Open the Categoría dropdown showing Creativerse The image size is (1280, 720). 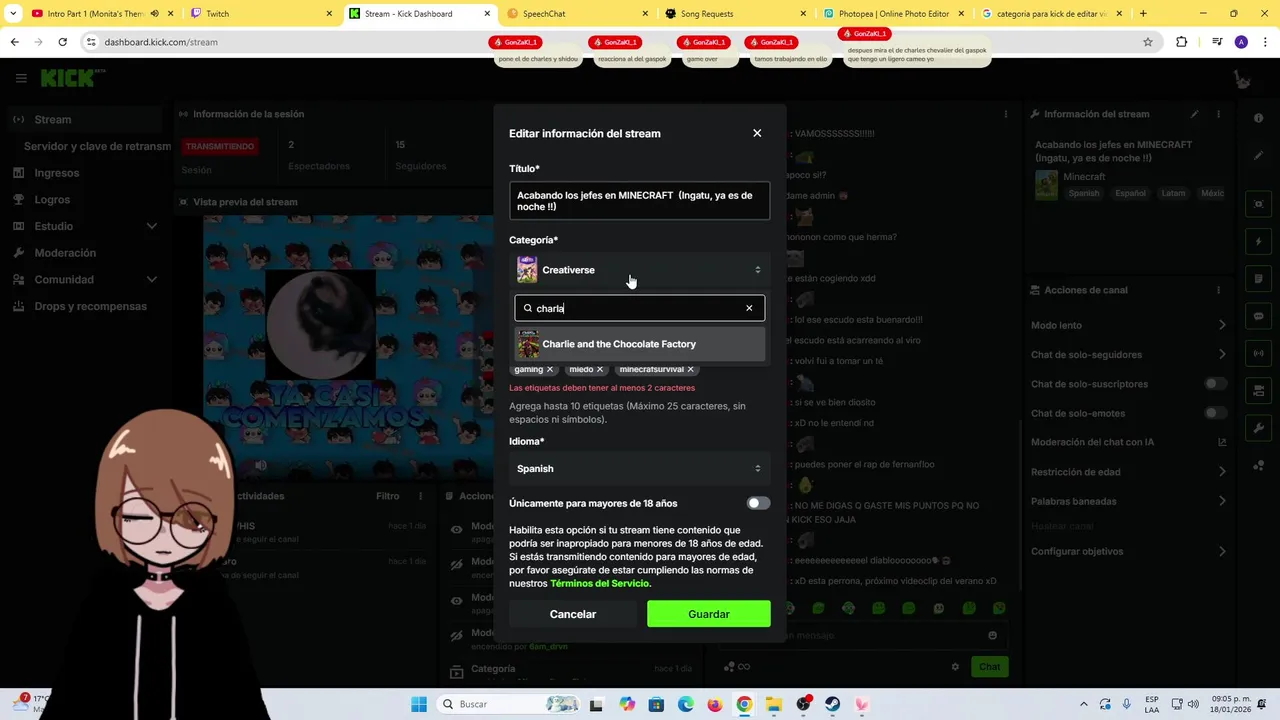(x=639, y=270)
